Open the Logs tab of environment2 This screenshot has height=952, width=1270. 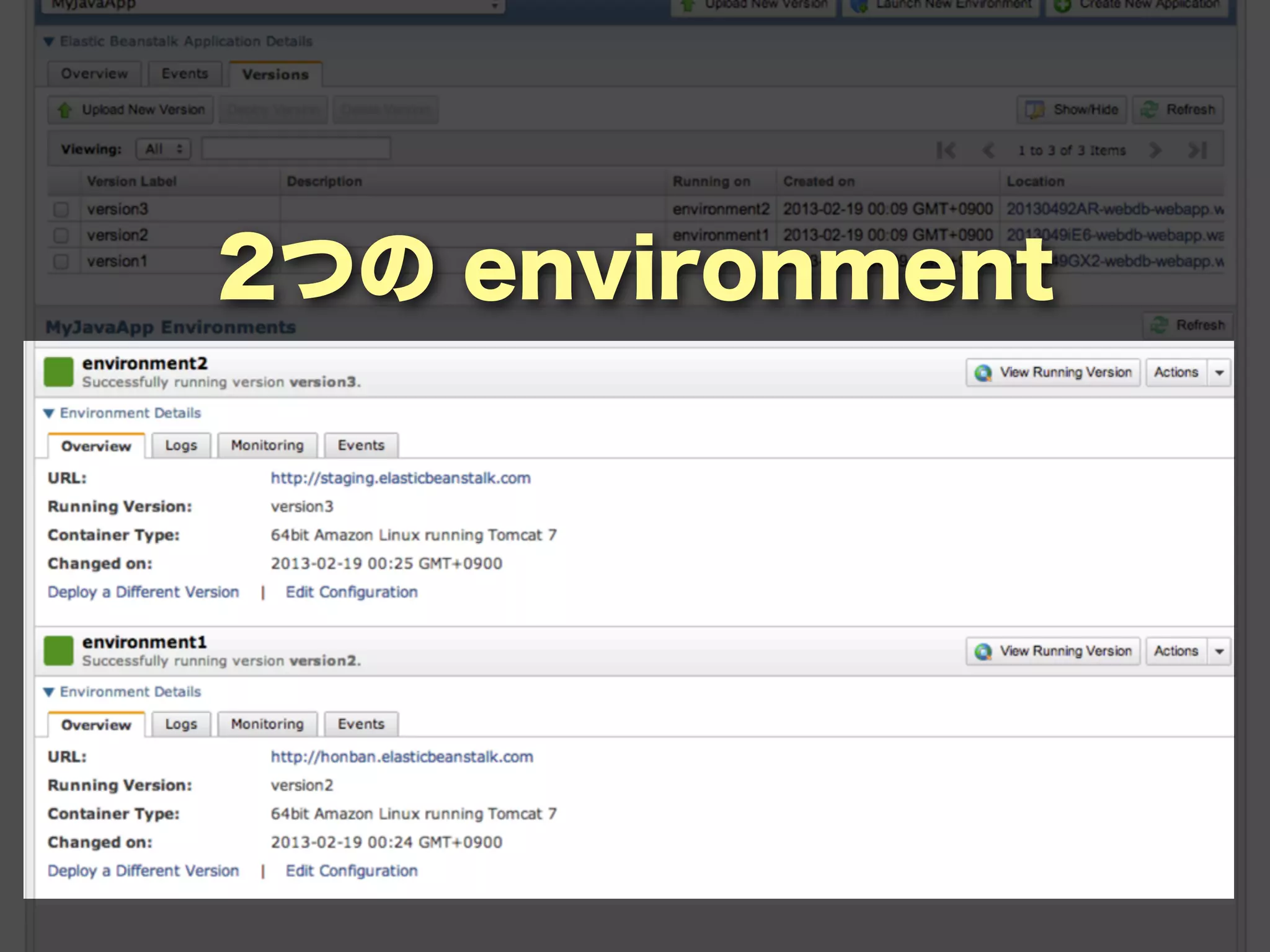click(181, 445)
